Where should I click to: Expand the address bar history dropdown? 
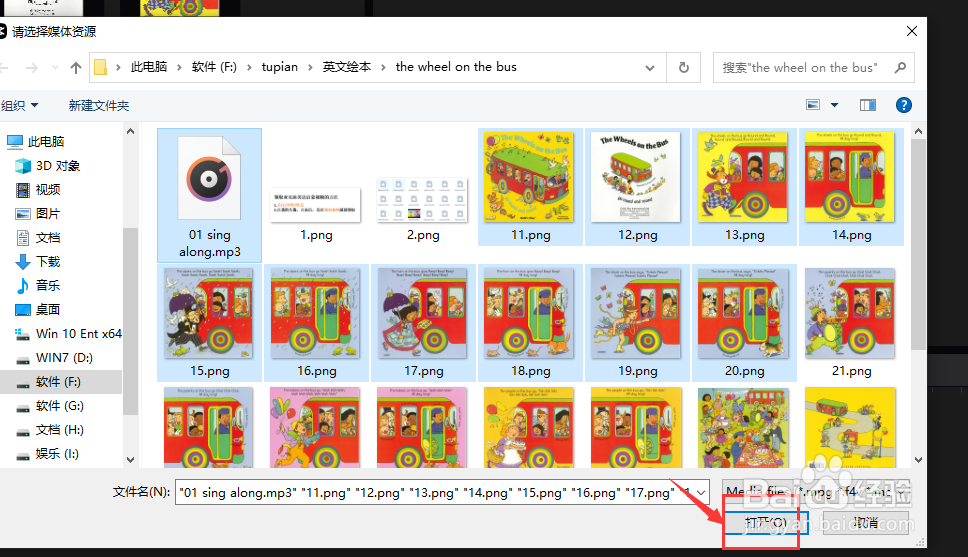tap(649, 68)
